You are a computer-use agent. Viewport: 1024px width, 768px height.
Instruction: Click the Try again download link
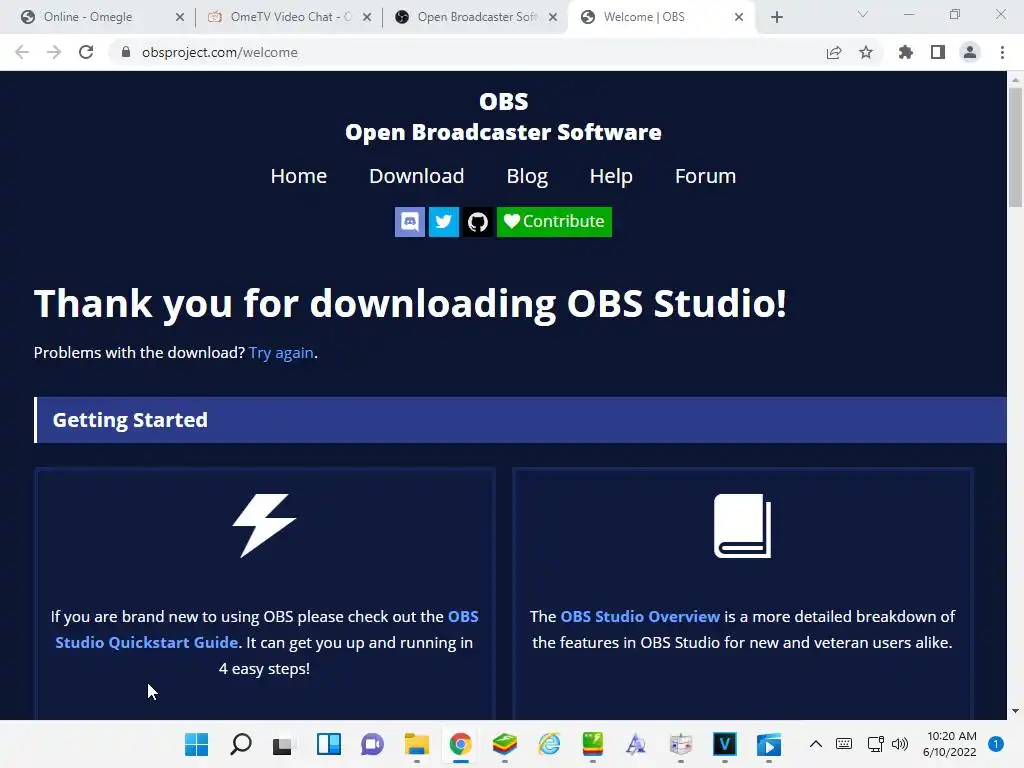pos(281,353)
